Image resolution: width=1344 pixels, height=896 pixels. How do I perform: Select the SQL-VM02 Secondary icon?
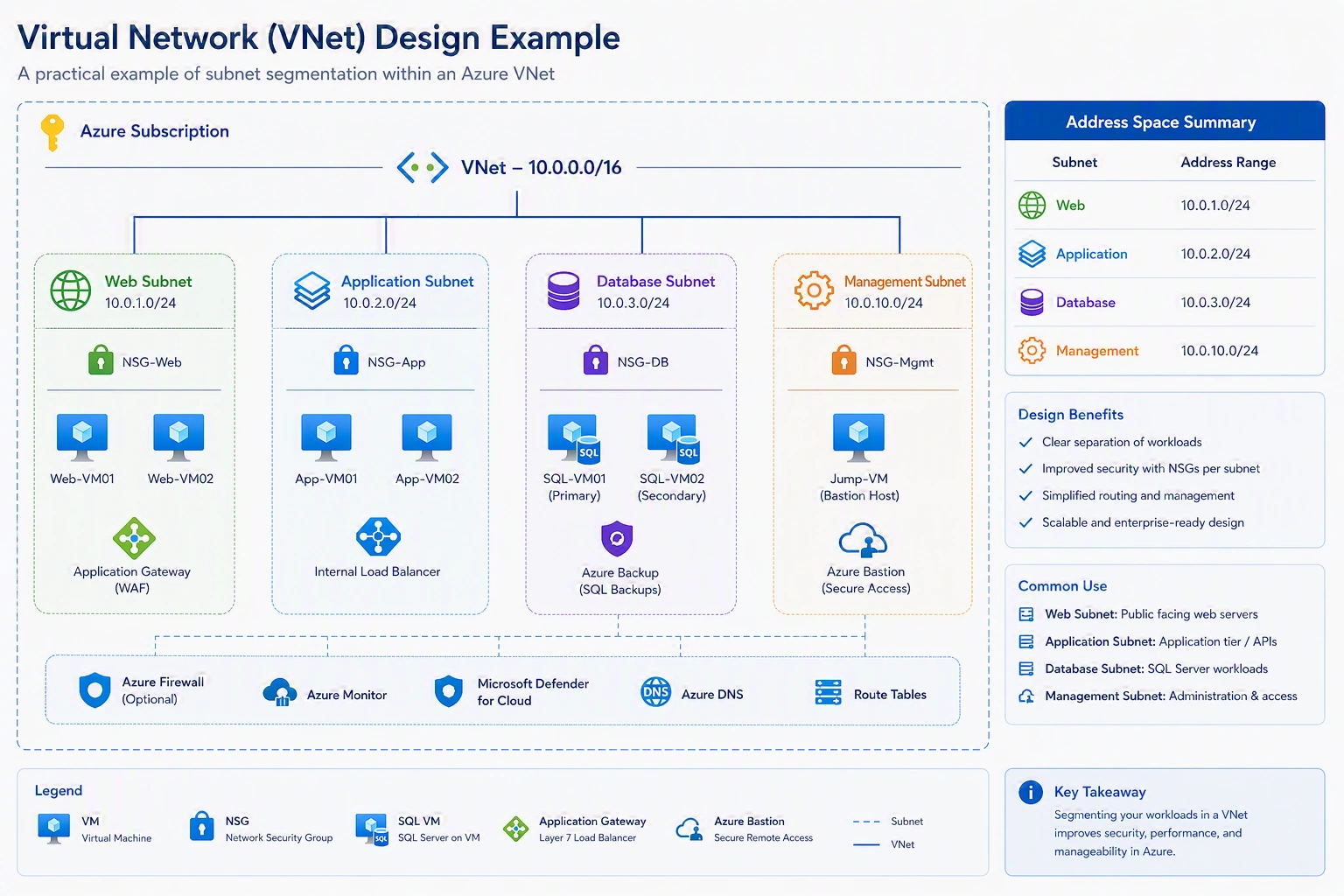pyautogui.click(x=673, y=438)
